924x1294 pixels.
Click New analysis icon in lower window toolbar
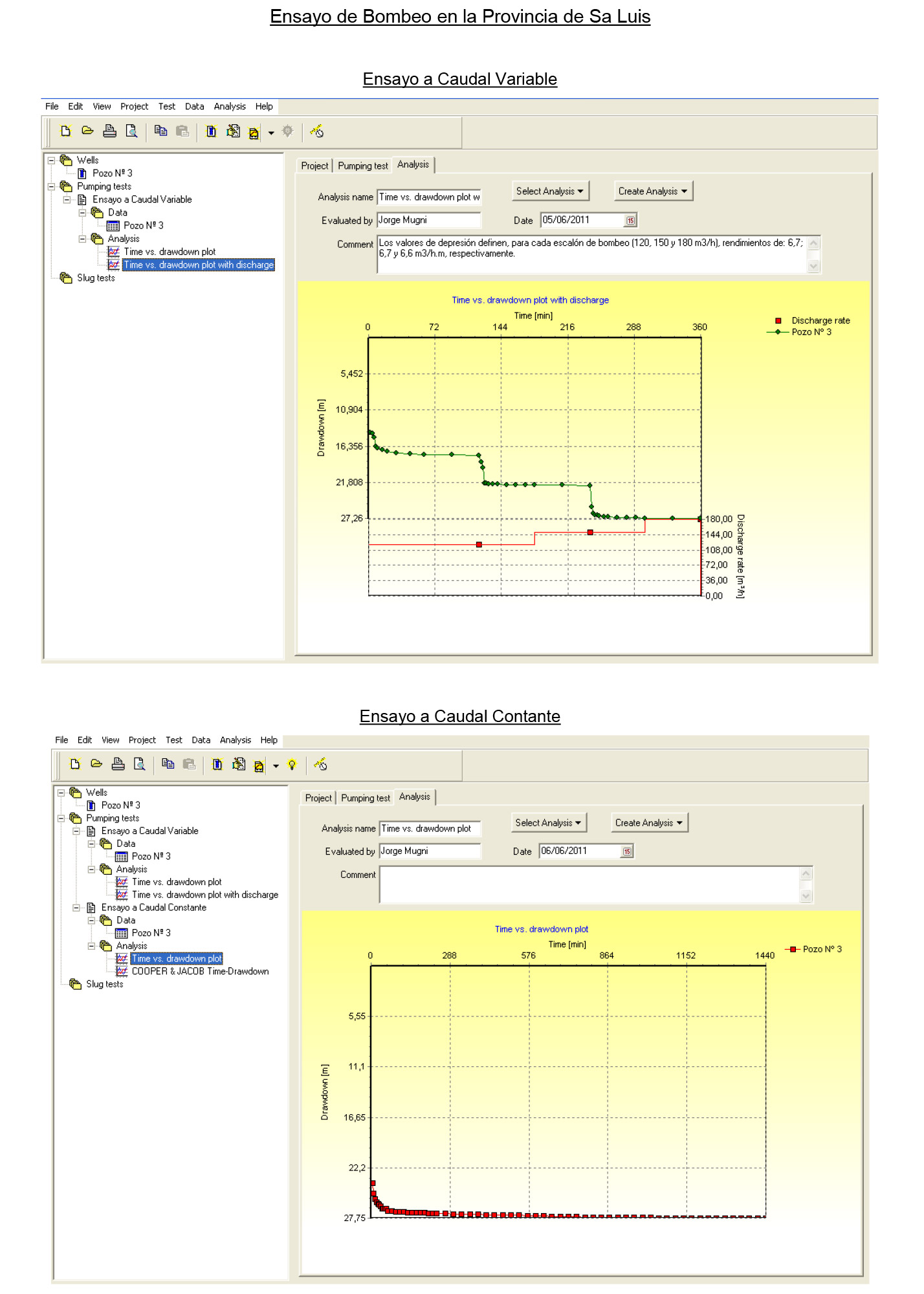click(259, 766)
